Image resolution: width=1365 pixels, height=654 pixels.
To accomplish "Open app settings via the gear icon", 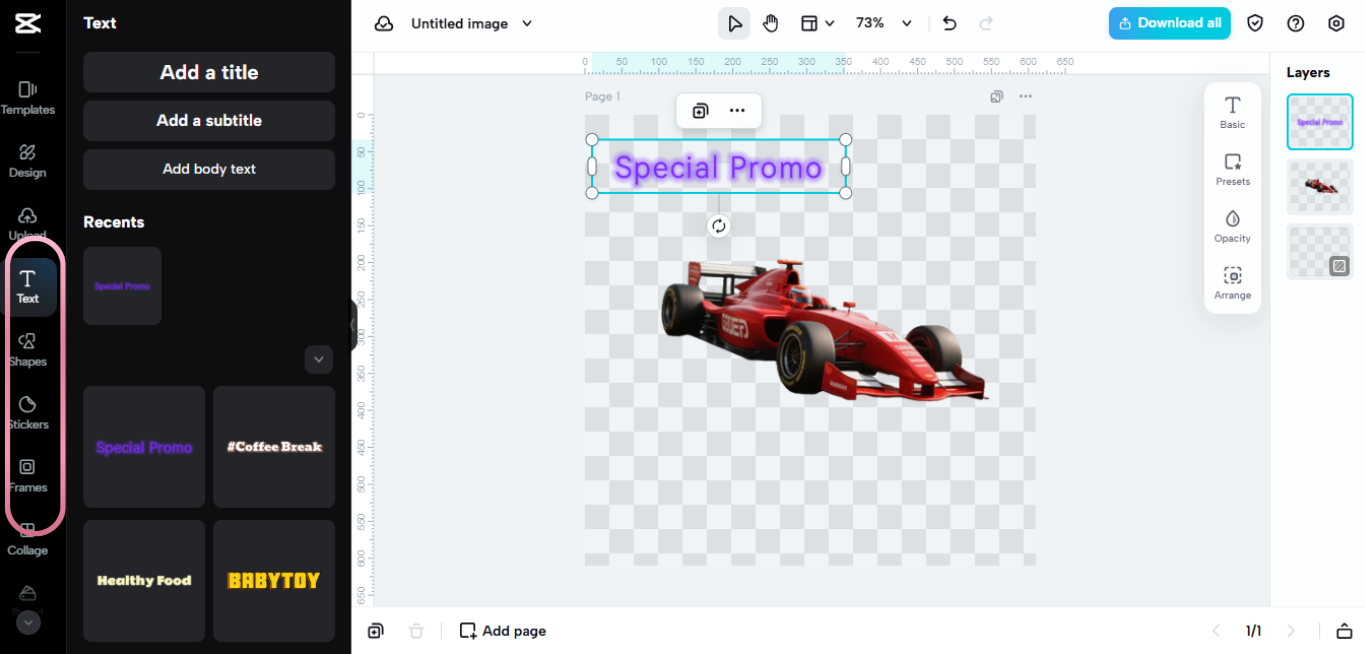I will pyautogui.click(x=1336, y=22).
